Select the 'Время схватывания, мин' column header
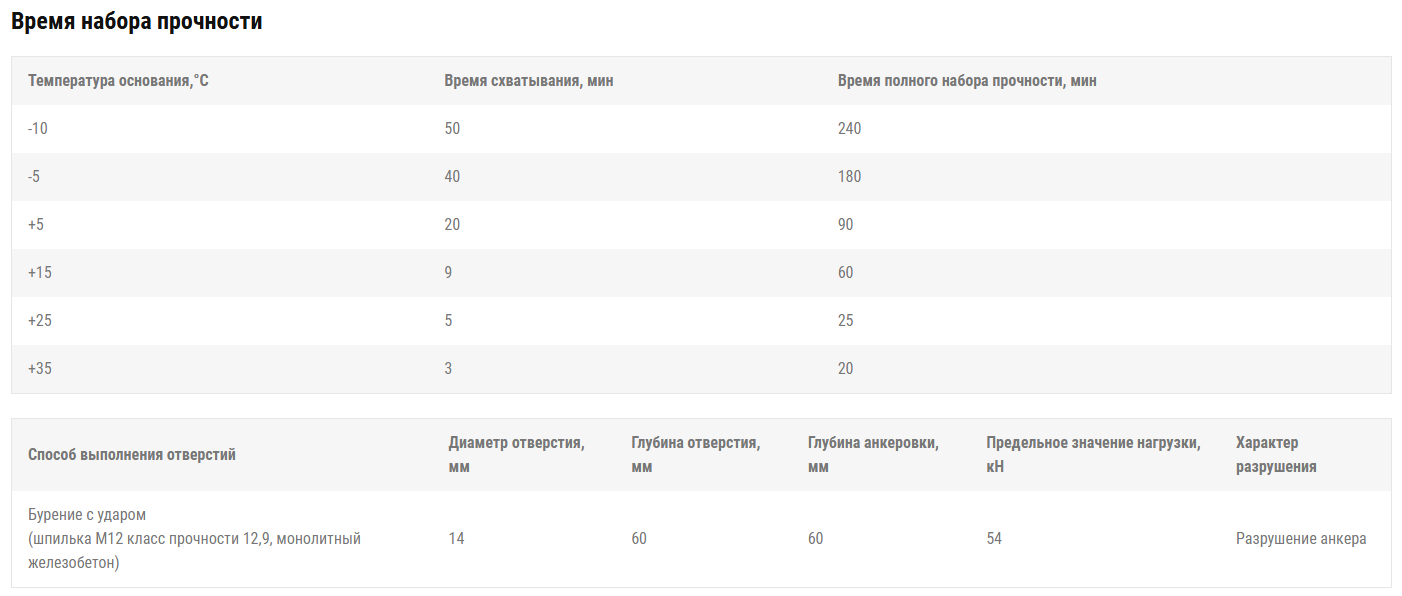The height and width of the screenshot is (596, 1402). 529,81
